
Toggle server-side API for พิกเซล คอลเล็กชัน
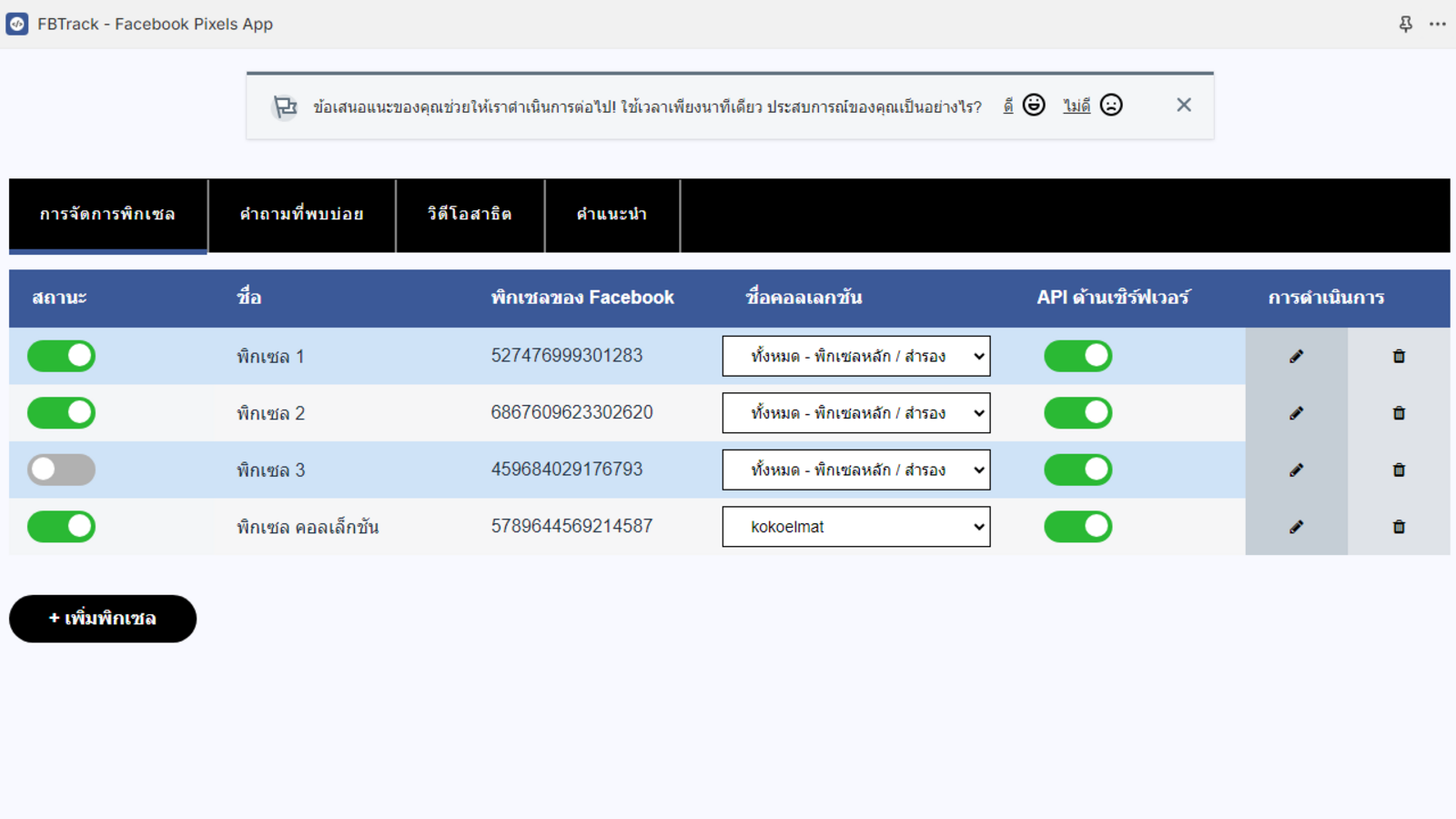[1077, 527]
